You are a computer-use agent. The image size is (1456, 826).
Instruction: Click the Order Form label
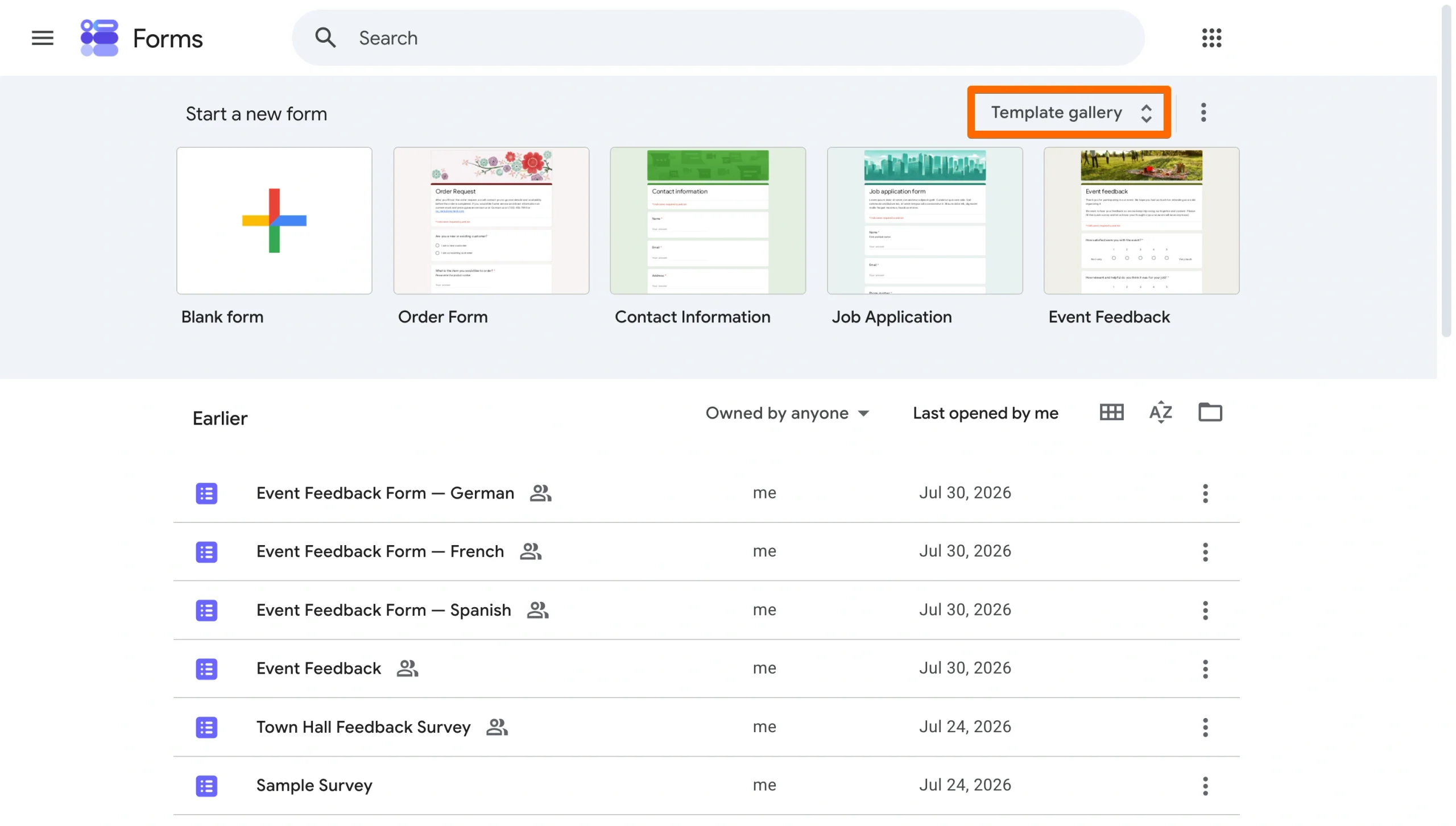coord(443,317)
